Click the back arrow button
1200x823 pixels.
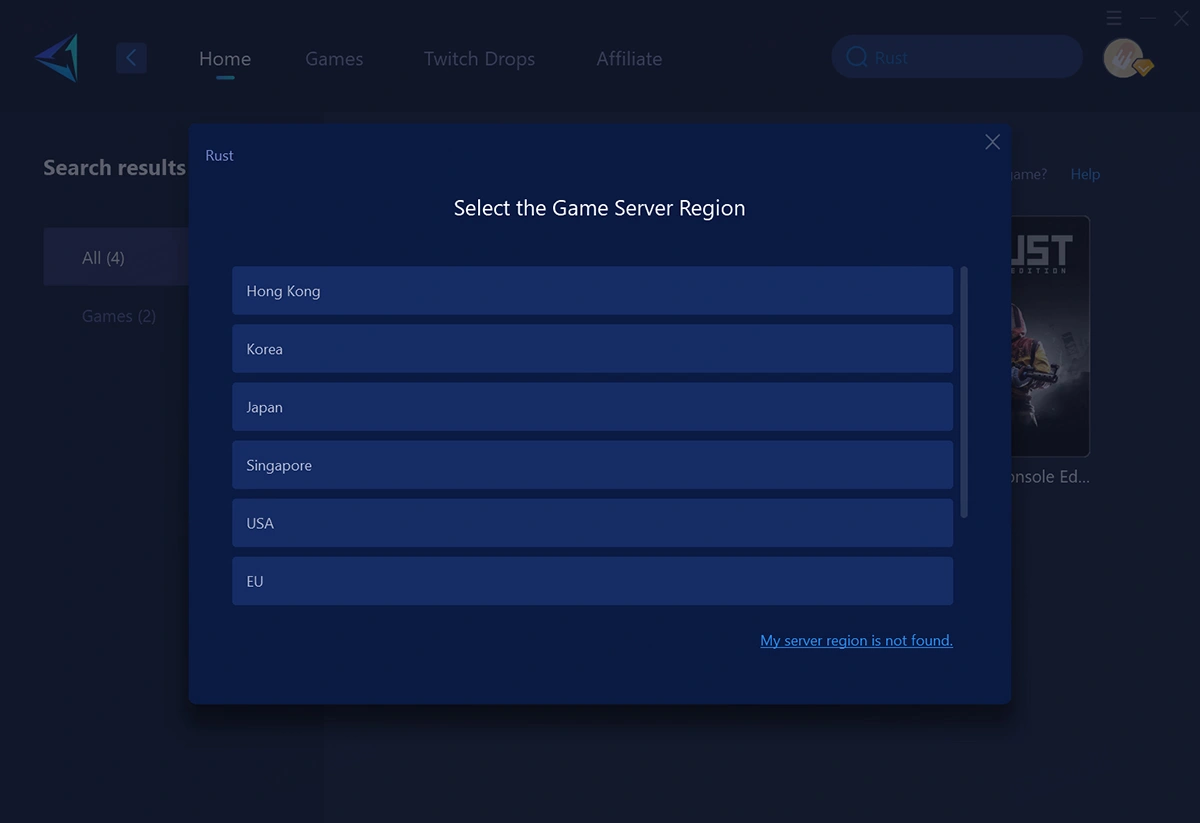point(131,58)
